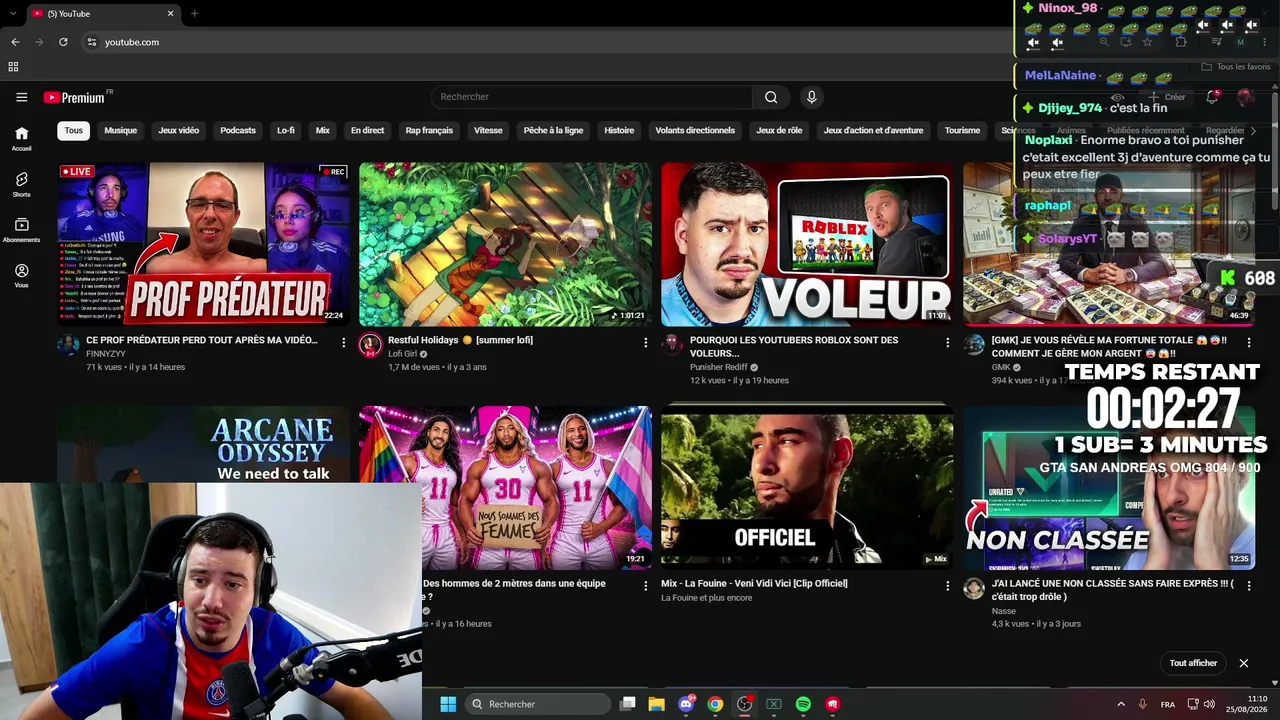Select the Podcasts filter chip
The width and height of the screenshot is (1280, 720).
pos(238,130)
